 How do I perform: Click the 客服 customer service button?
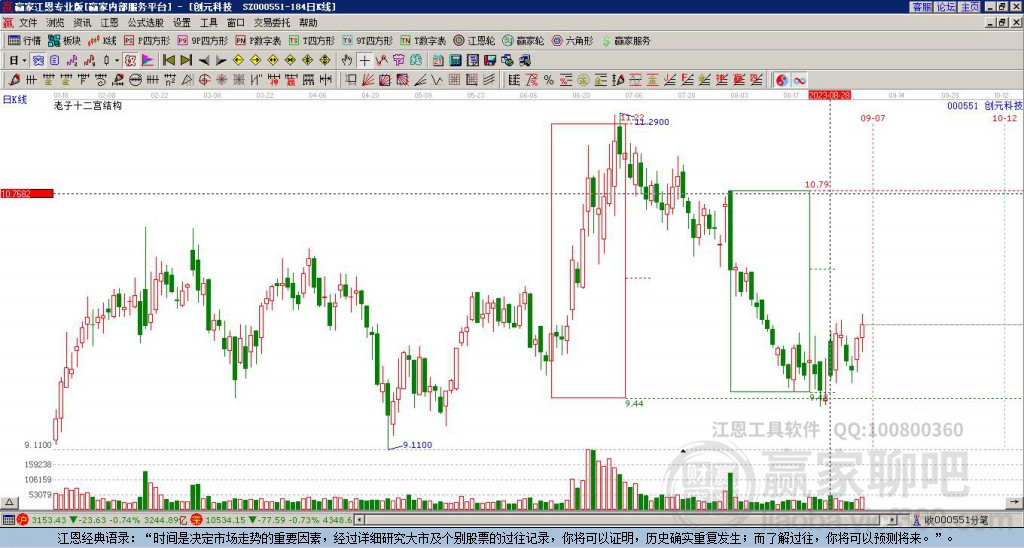[922, 7]
